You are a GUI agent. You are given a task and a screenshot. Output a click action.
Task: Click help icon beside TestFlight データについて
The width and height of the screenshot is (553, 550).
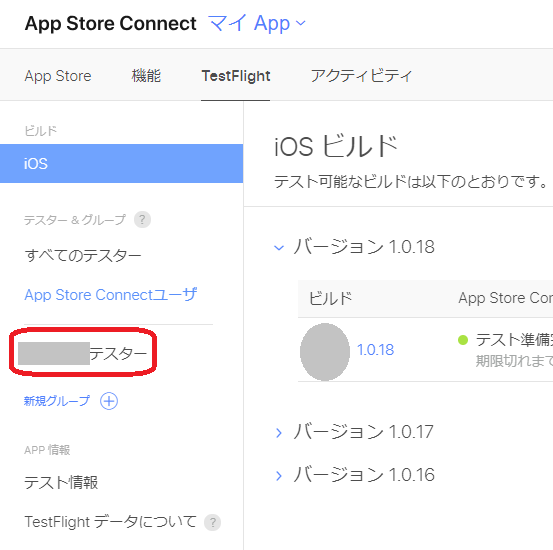[x=213, y=522]
